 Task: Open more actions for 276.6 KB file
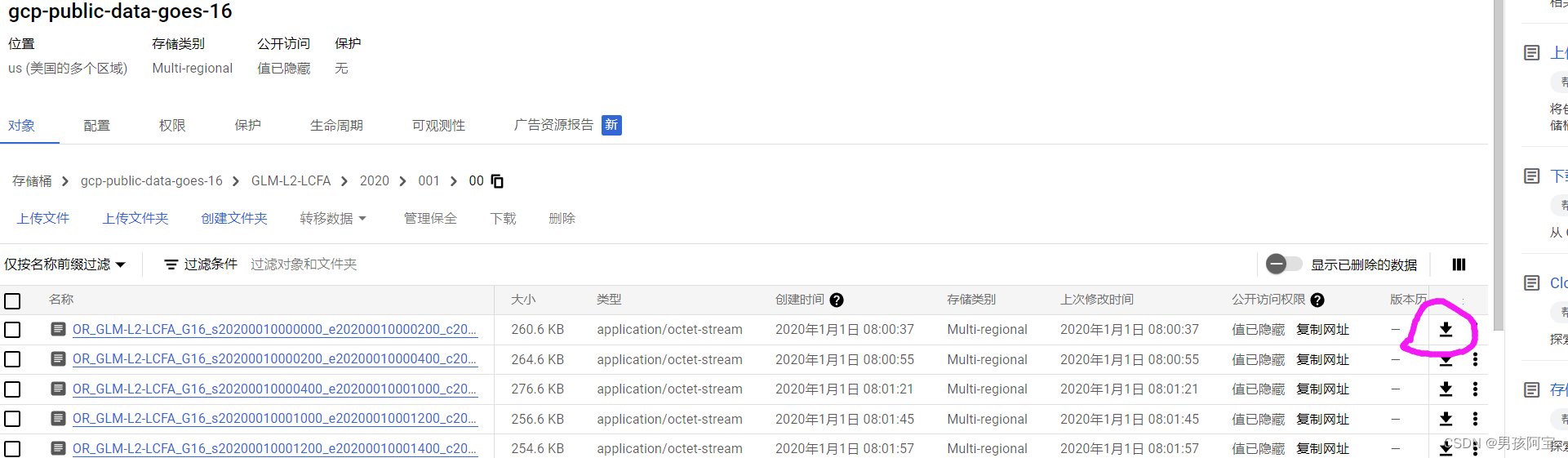1475,389
